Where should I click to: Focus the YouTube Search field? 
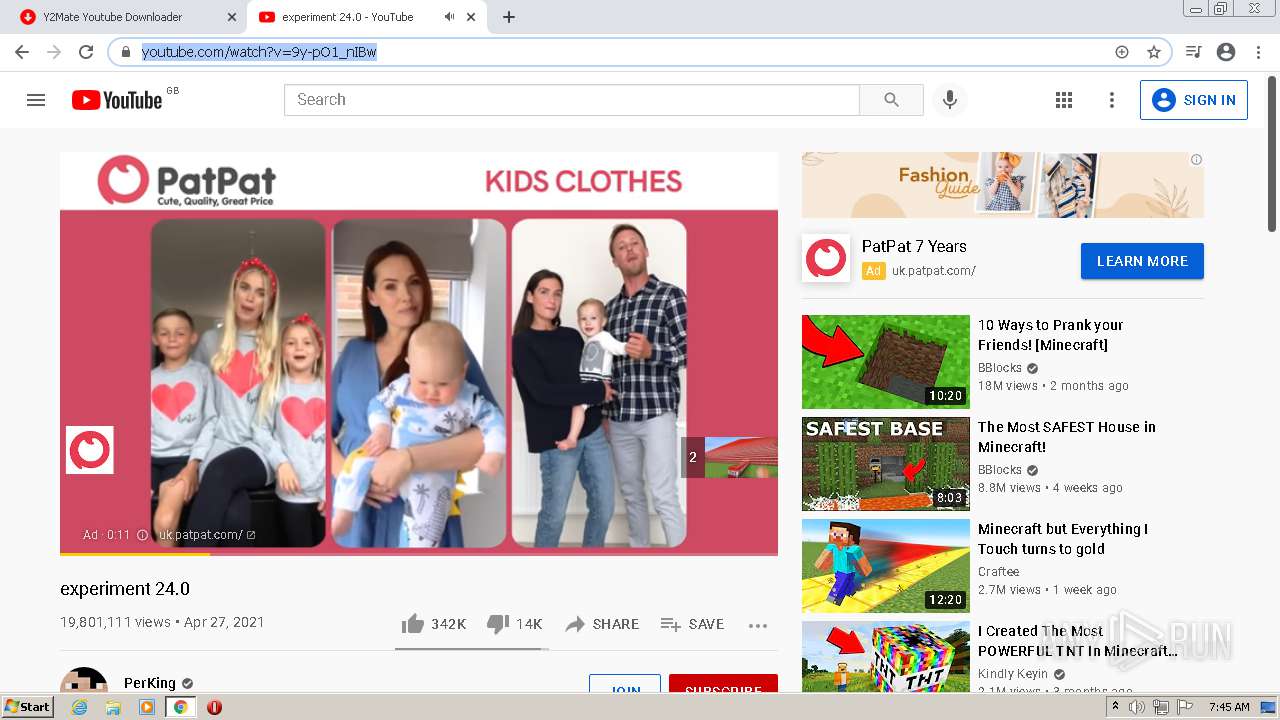pyautogui.click(x=572, y=100)
